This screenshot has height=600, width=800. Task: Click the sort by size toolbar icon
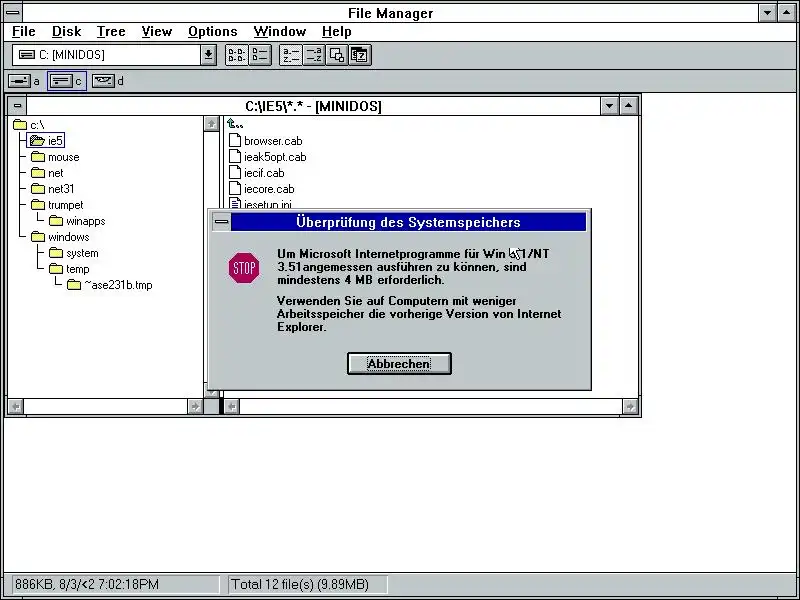[x=336, y=55]
